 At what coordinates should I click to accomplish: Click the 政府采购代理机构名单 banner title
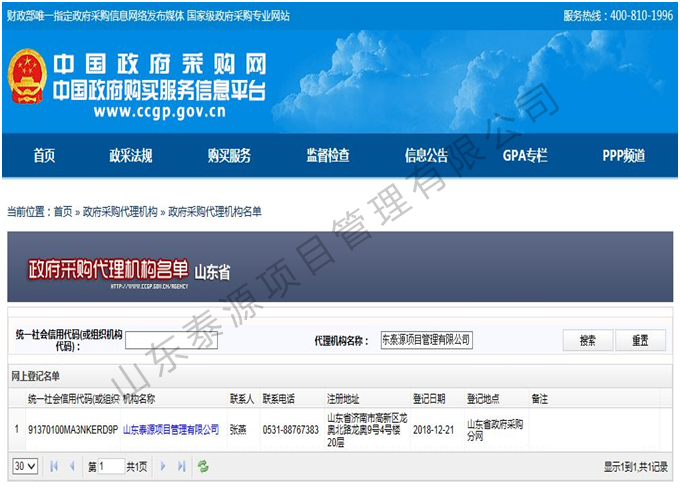pos(108,269)
